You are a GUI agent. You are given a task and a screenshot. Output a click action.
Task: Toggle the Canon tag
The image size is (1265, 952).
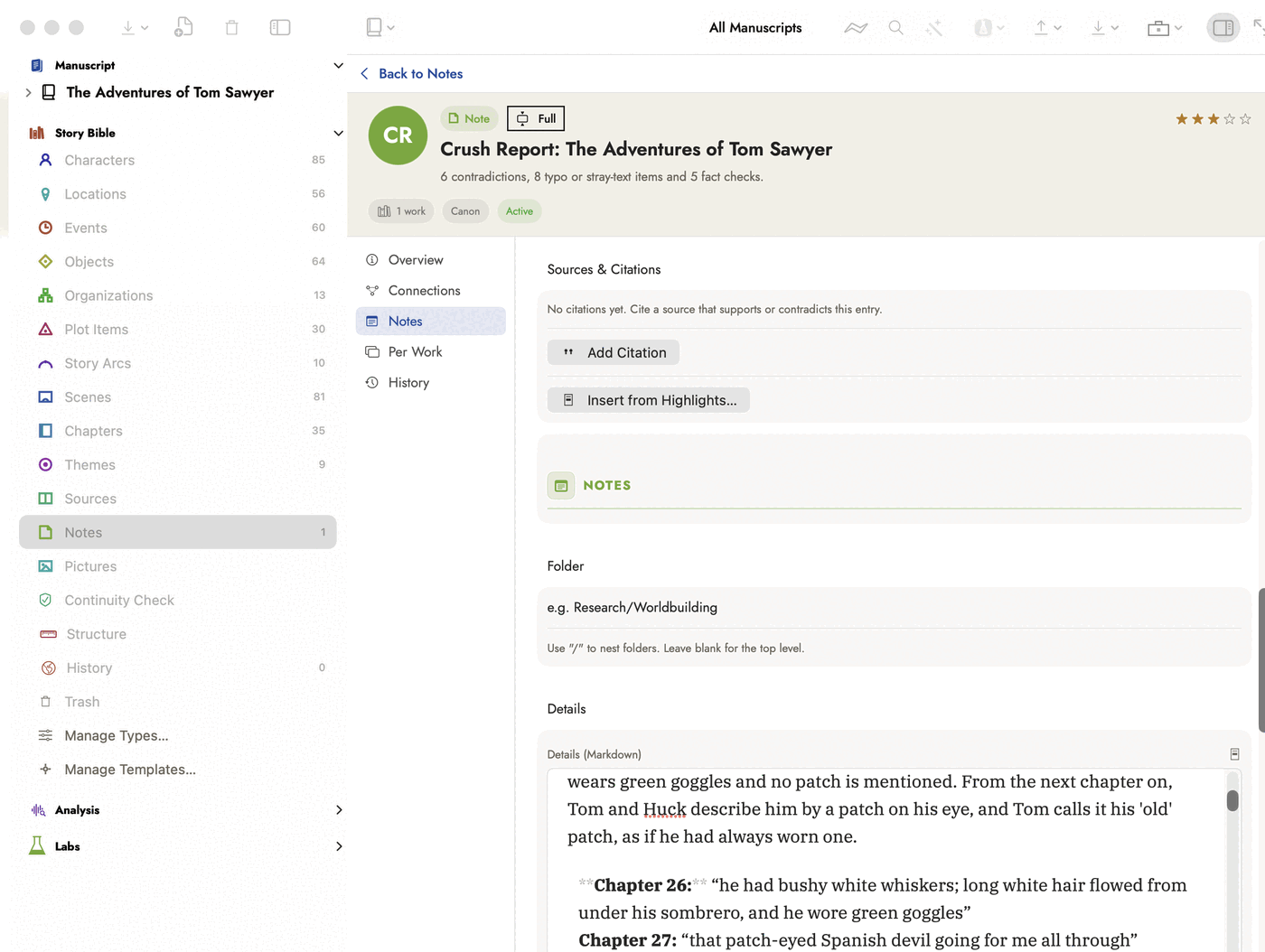pyautogui.click(x=465, y=211)
